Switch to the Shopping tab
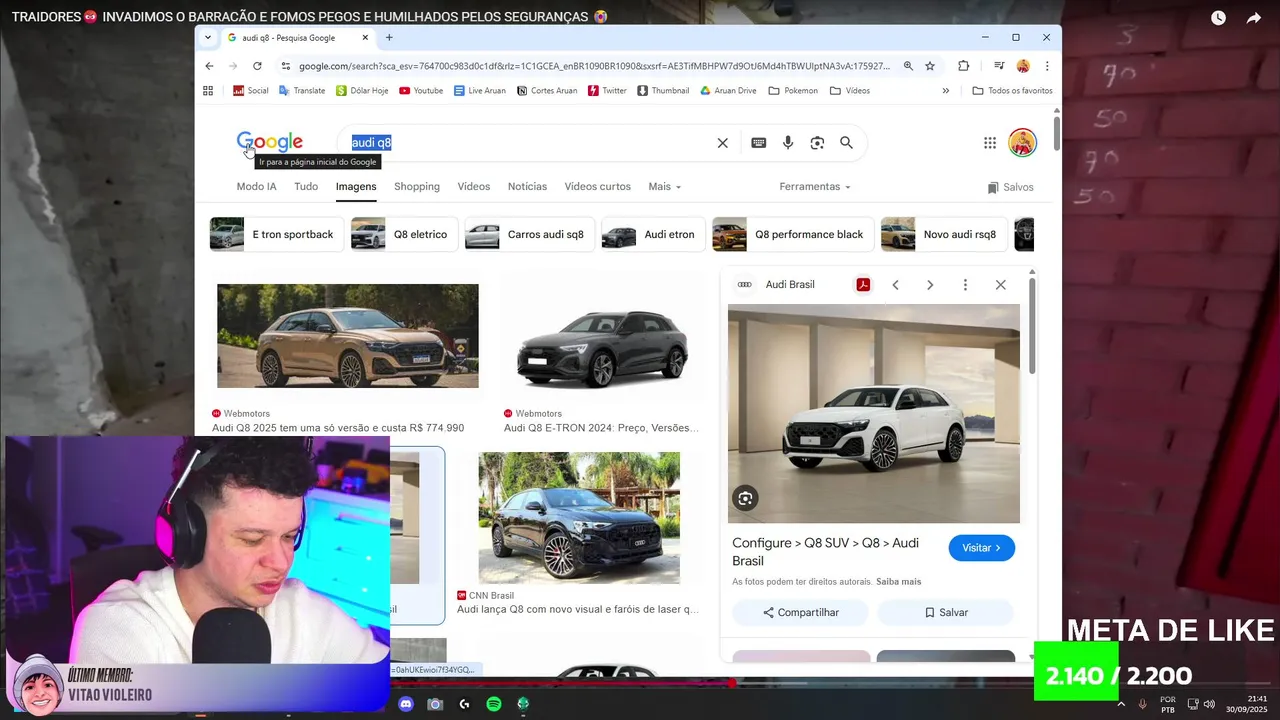This screenshot has width=1280, height=720. (417, 187)
